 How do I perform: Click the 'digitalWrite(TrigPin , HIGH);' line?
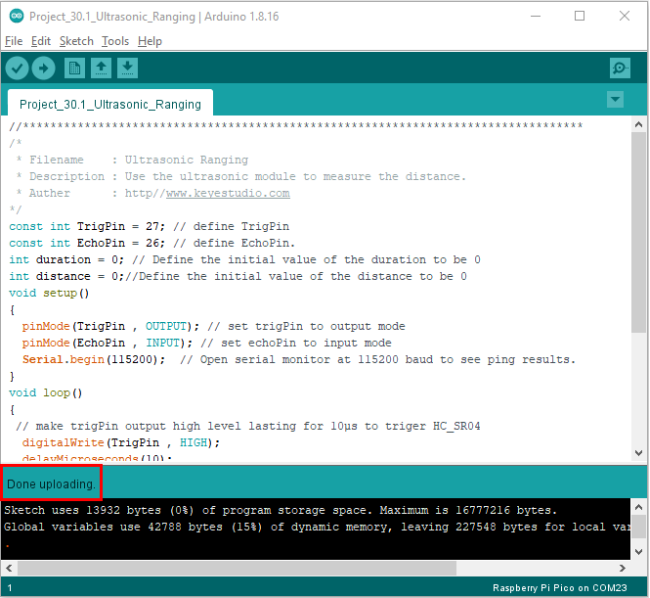pyautogui.click(x=121, y=443)
